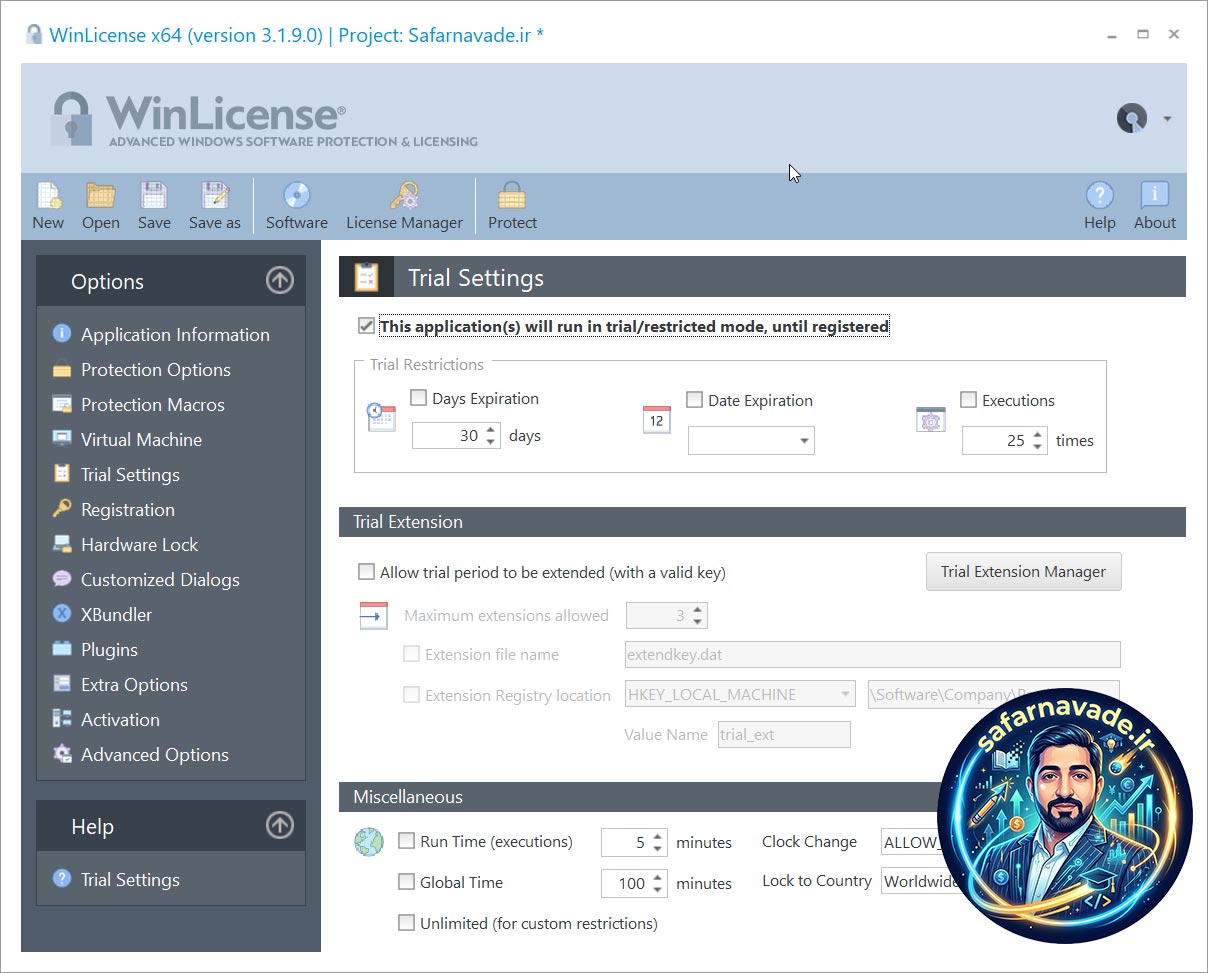Click the XBundler sidebar icon
Viewport: 1208px width, 973px height.
[x=62, y=614]
